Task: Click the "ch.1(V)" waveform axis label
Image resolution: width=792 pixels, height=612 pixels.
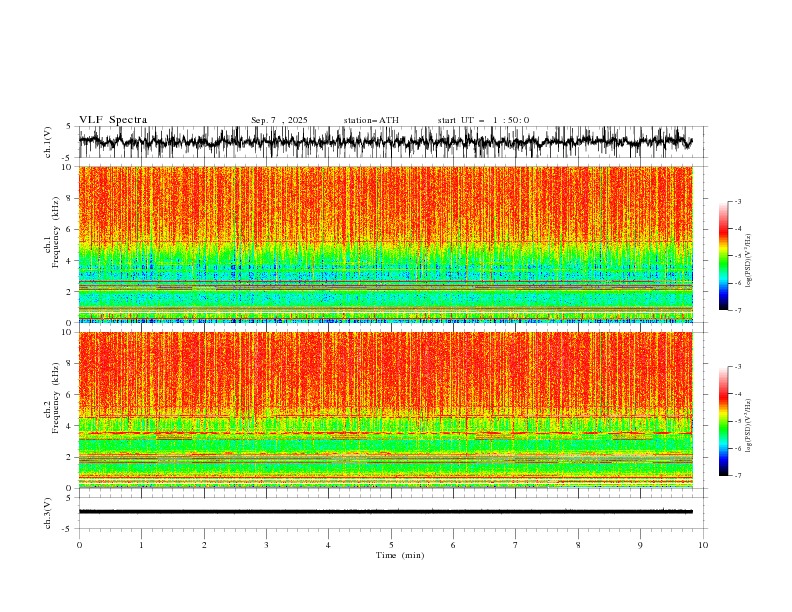Action: (x=48, y=142)
